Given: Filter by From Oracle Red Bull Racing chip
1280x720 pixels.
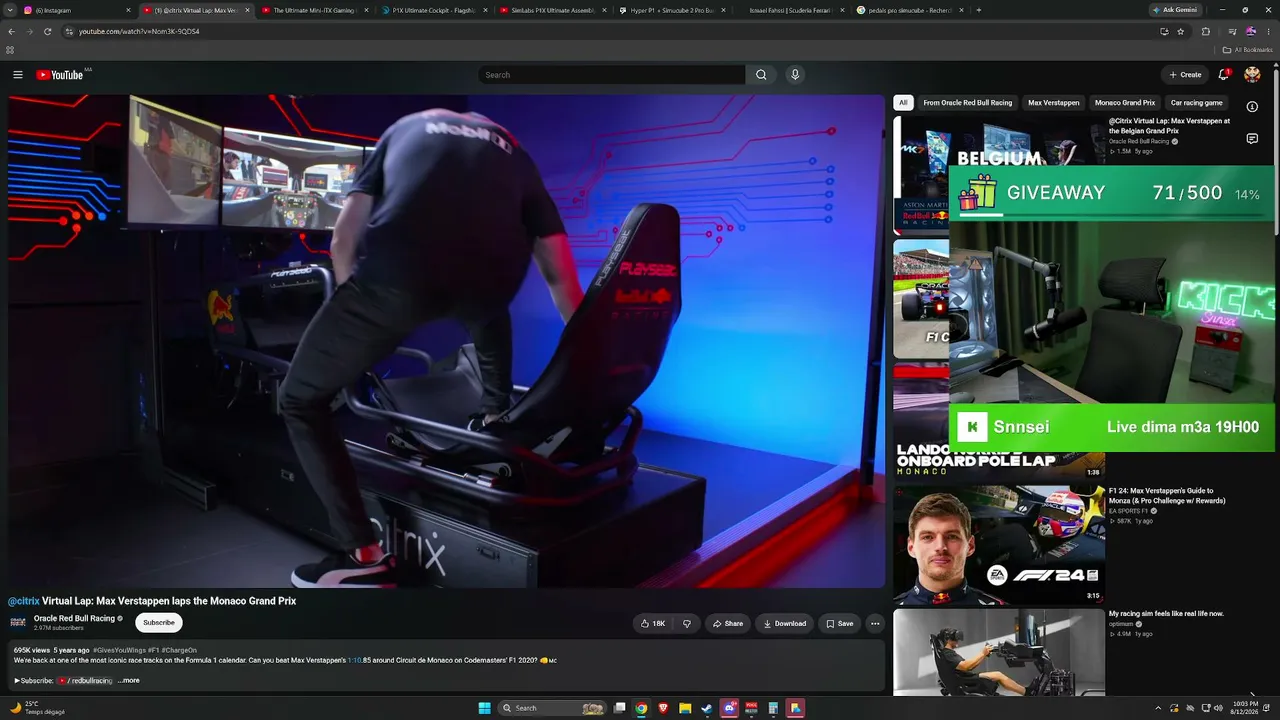Looking at the screenshot, I should coord(967,103).
